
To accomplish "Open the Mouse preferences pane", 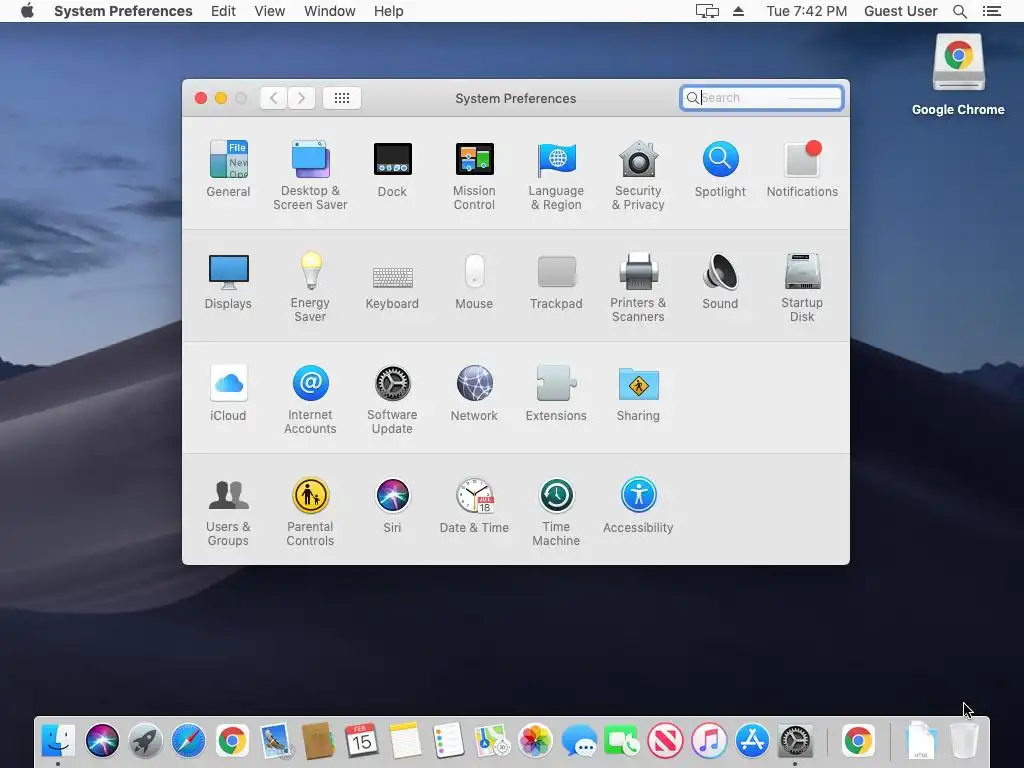I will point(474,281).
